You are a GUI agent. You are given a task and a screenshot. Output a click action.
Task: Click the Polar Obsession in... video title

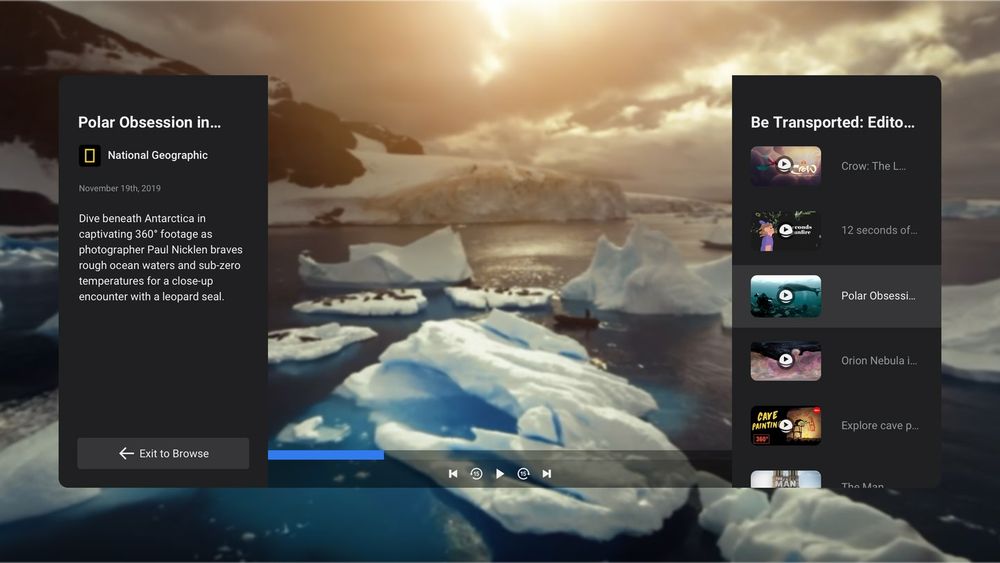[149, 122]
